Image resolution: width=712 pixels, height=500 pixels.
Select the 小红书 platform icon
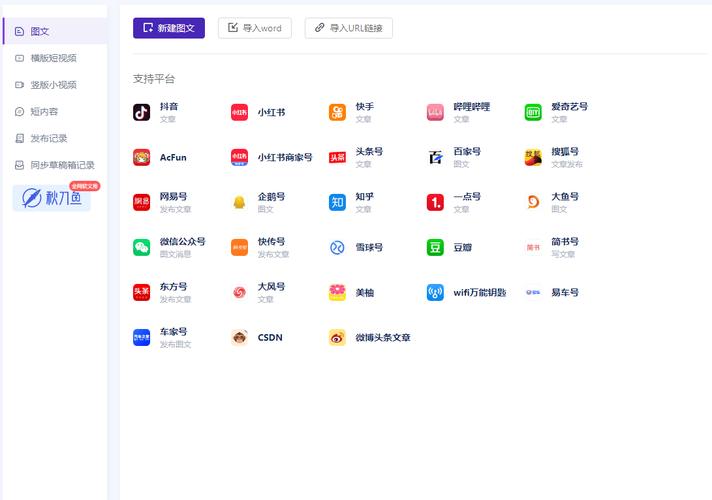pyautogui.click(x=239, y=112)
